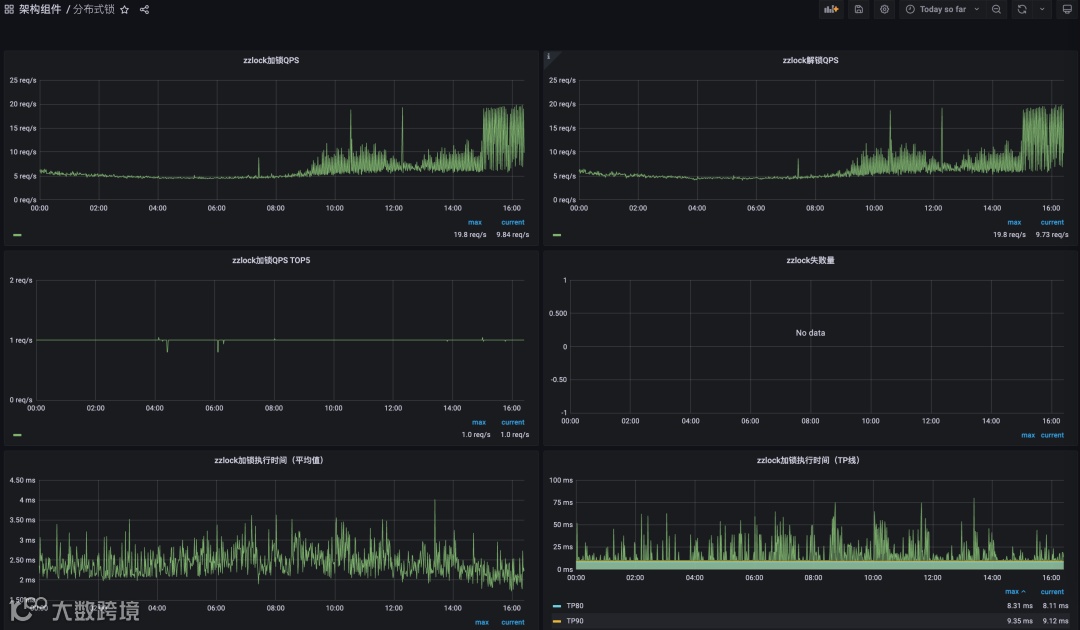Image resolution: width=1080 pixels, height=630 pixels.
Task: Share the dashboard via share icon
Action: 144,10
